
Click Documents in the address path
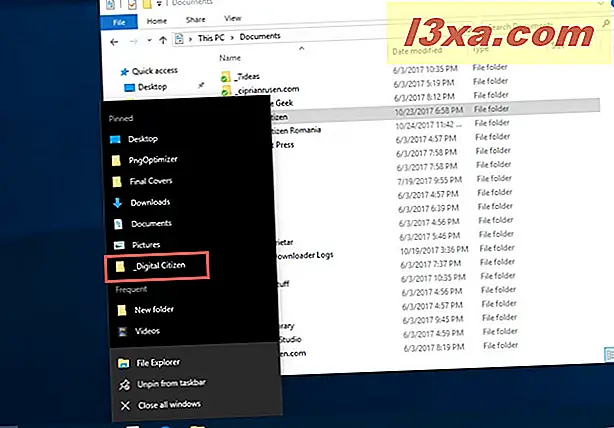260,36
